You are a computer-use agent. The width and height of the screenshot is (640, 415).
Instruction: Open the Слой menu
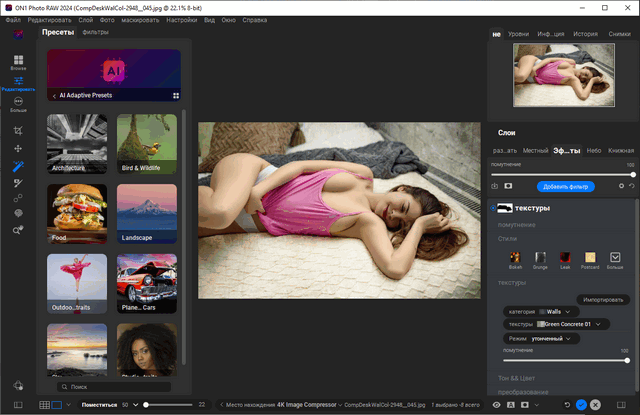click(x=86, y=20)
